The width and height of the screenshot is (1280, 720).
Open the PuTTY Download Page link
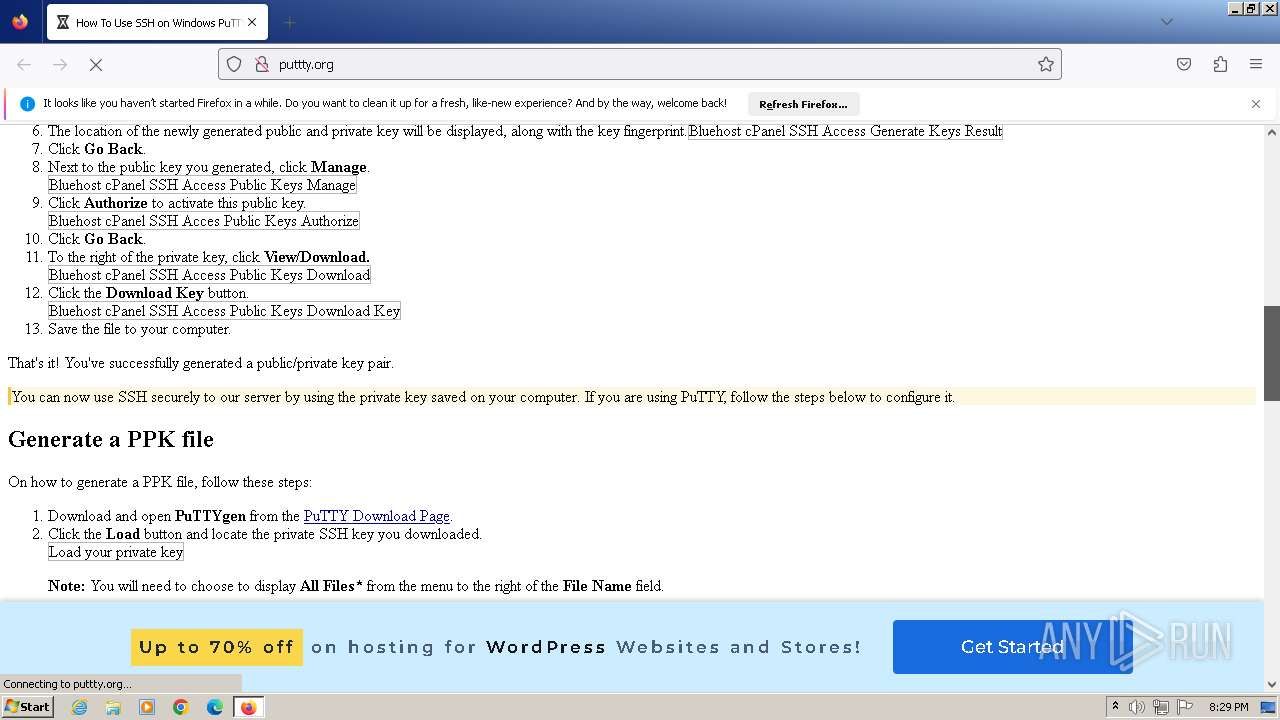pyautogui.click(x=377, y=516)
